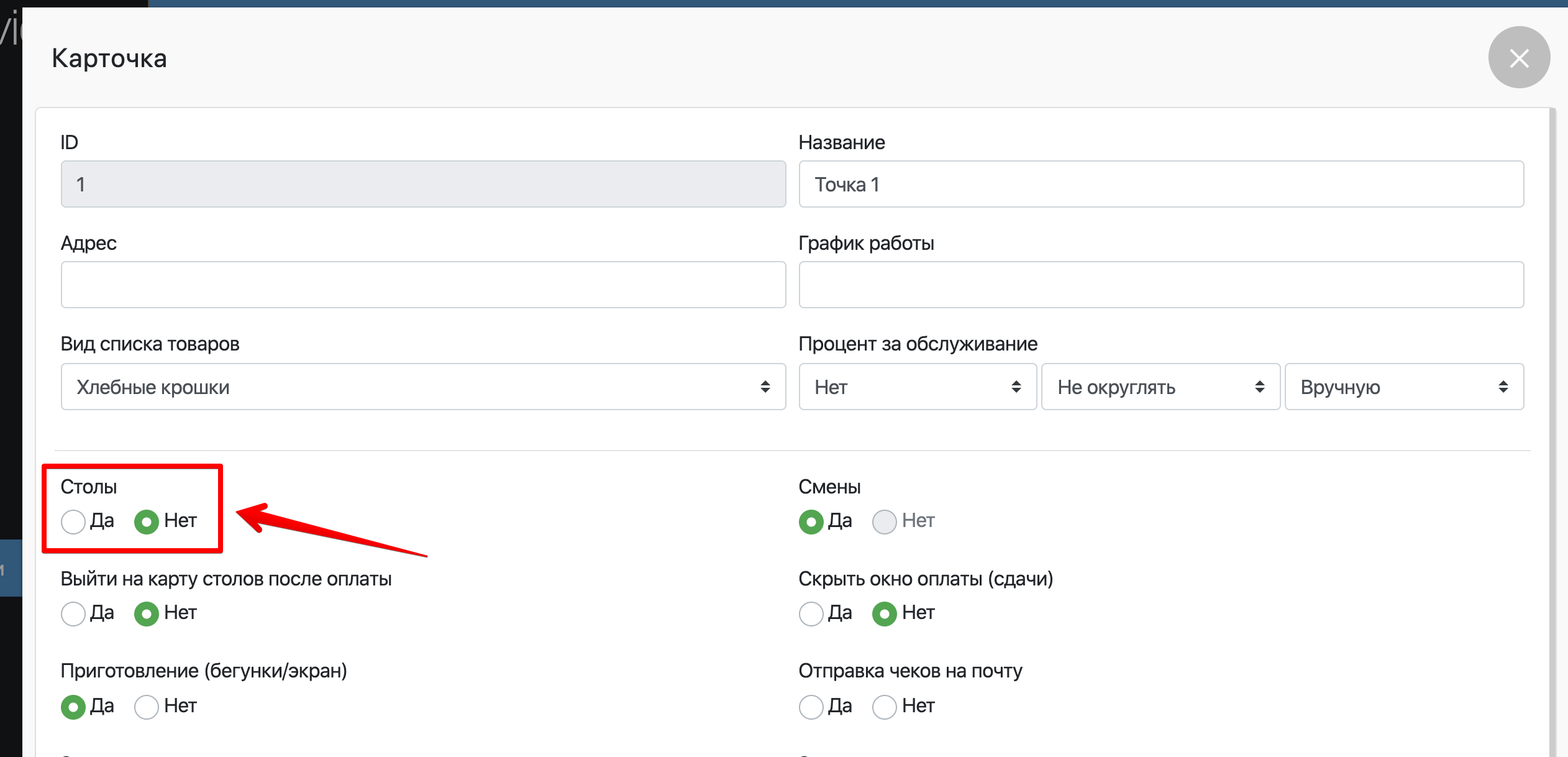
Task: Focus the График работы field
Action: [1160, 285]
